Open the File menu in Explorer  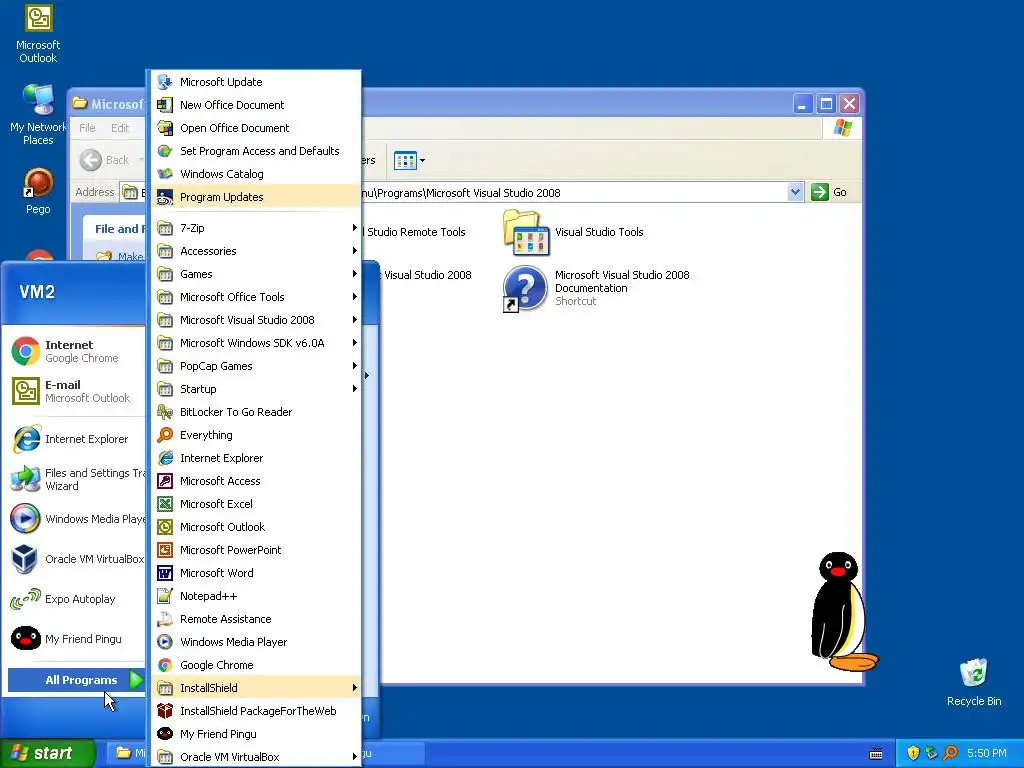87,128
